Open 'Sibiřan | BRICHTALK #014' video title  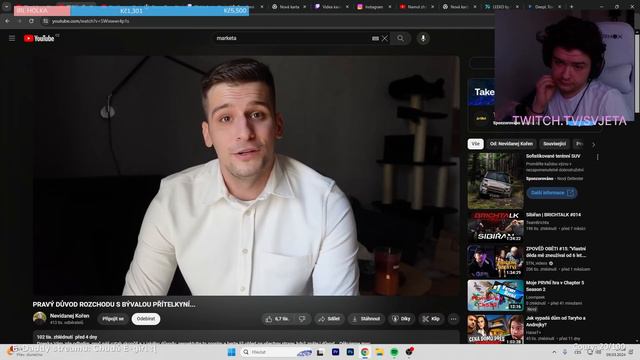tap(553, 215)
